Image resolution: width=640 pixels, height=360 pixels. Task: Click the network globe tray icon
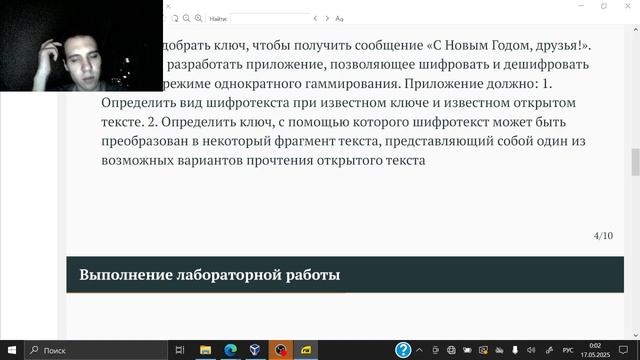(x=451, y=350)
